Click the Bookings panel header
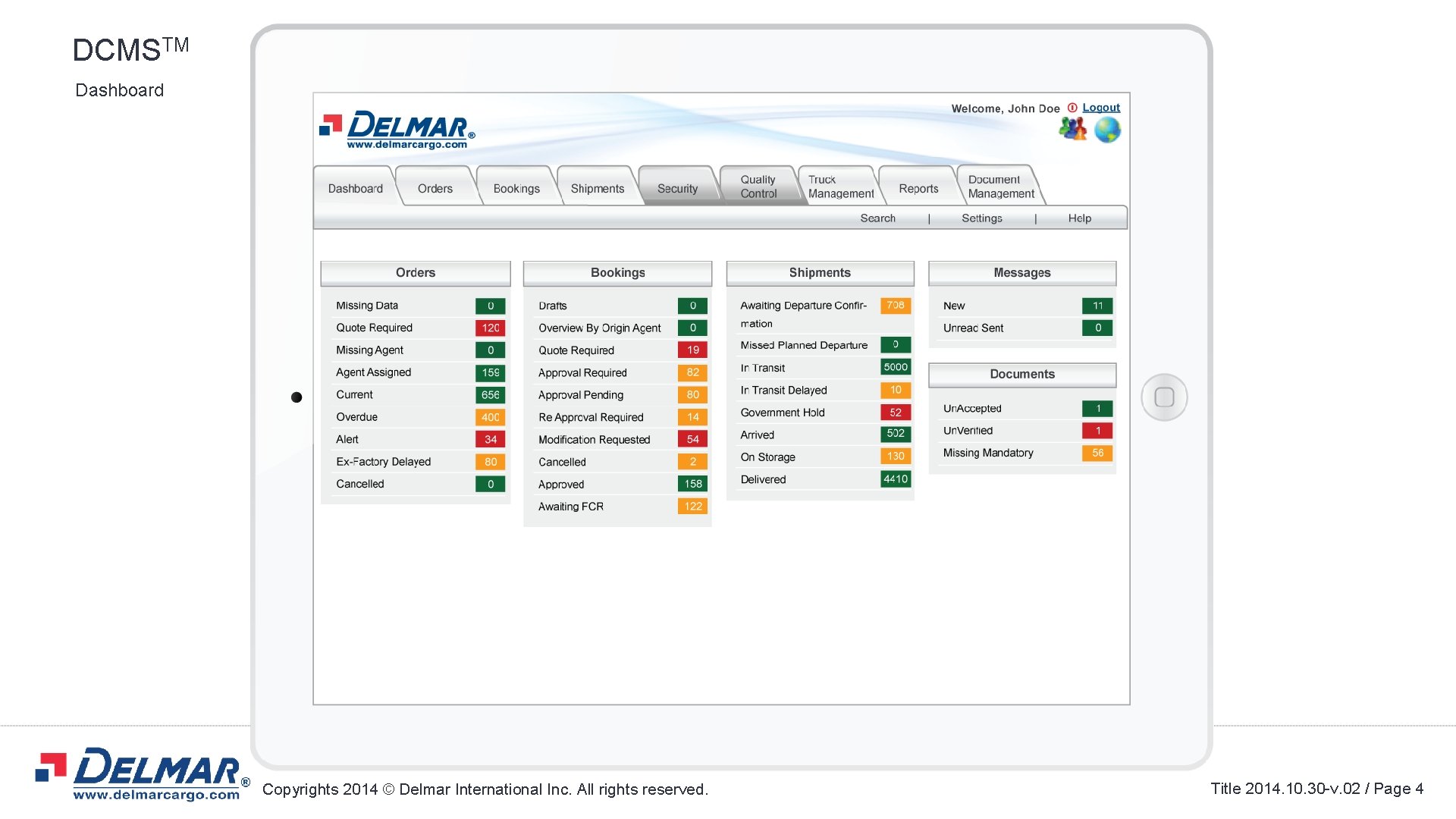The height and width of the screenshot is (819, 1456). tap(617, 273)
